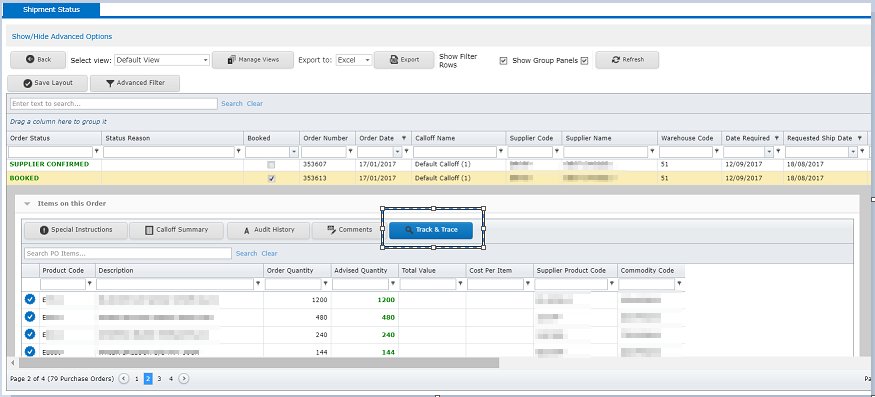Open Manage Views
Viewport: 875px width, 397px height.
(x=253, y=60)
